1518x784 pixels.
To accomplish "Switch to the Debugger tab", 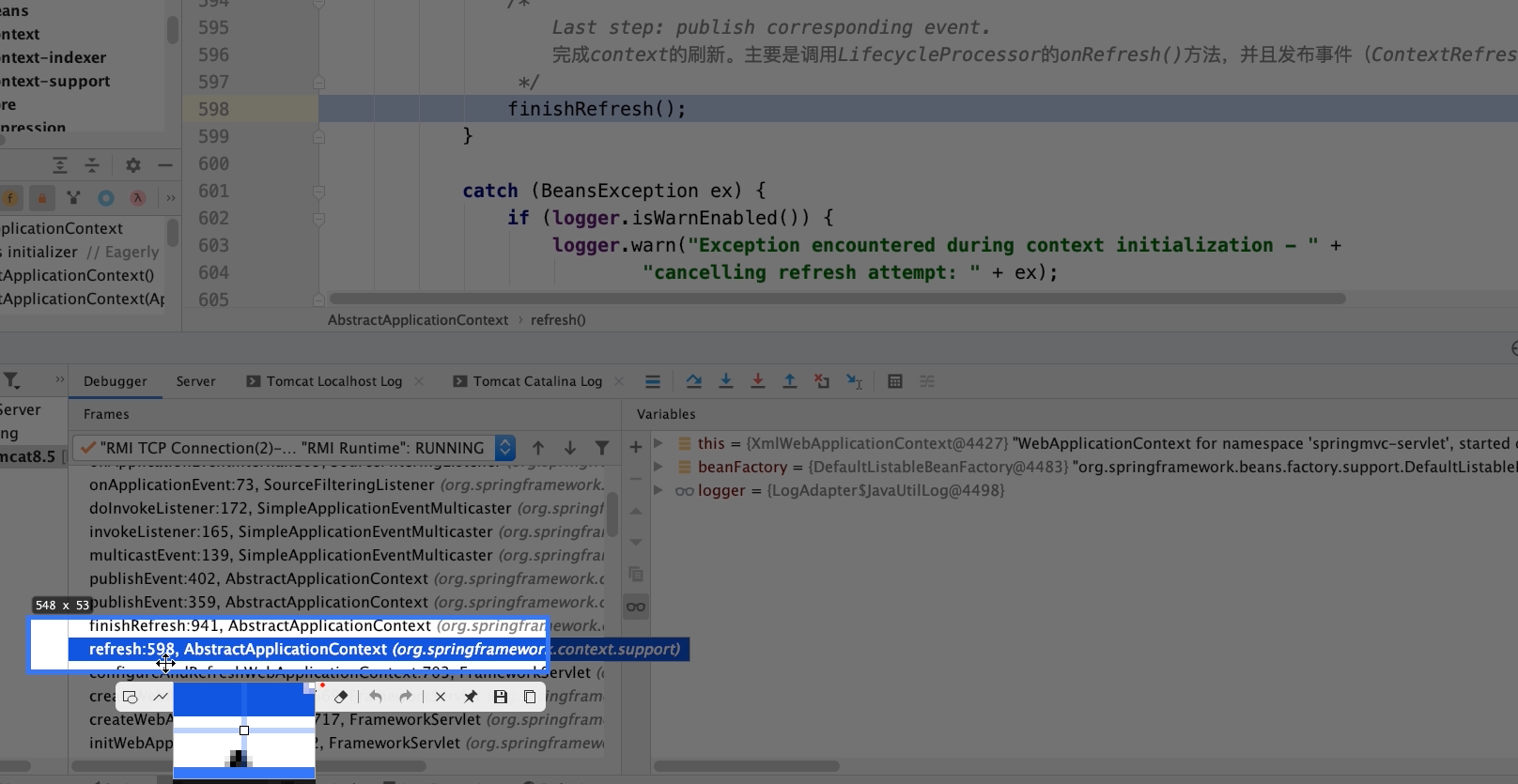I will click(116, 381).
